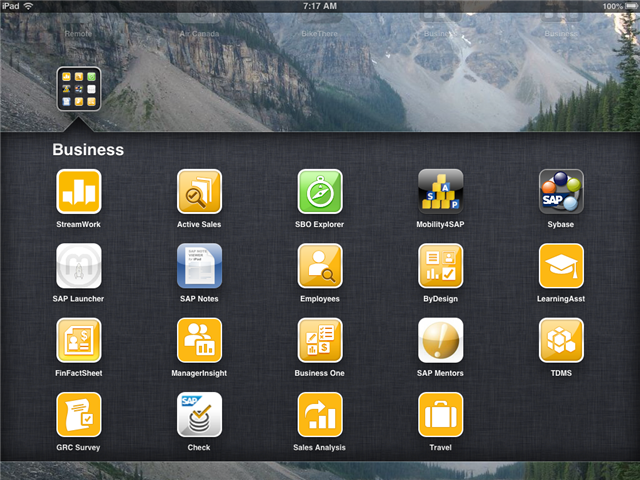Screen dimensions: 640x480
Task: Tap the open Business folder thumbnail
Action: [x=79, y=89]
